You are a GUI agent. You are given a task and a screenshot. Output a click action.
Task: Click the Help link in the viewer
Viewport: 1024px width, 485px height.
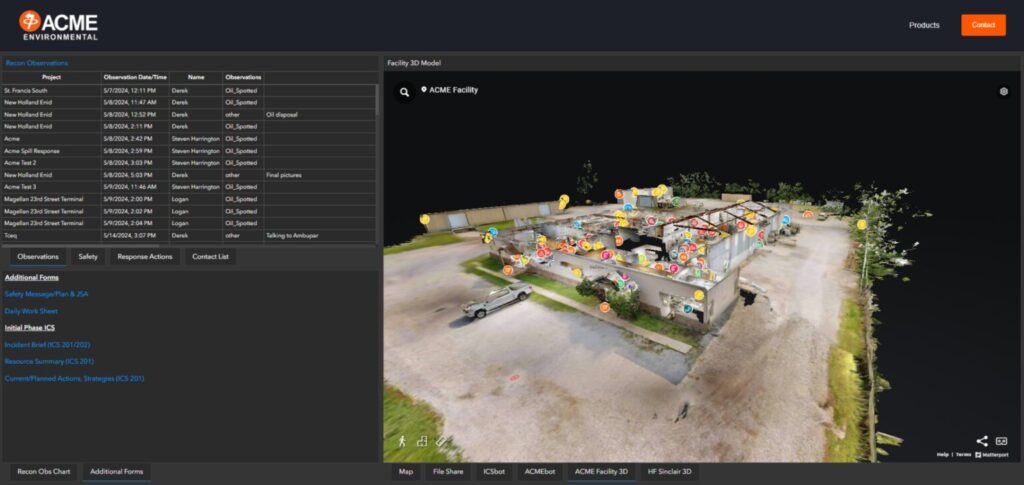coord(942,454)
